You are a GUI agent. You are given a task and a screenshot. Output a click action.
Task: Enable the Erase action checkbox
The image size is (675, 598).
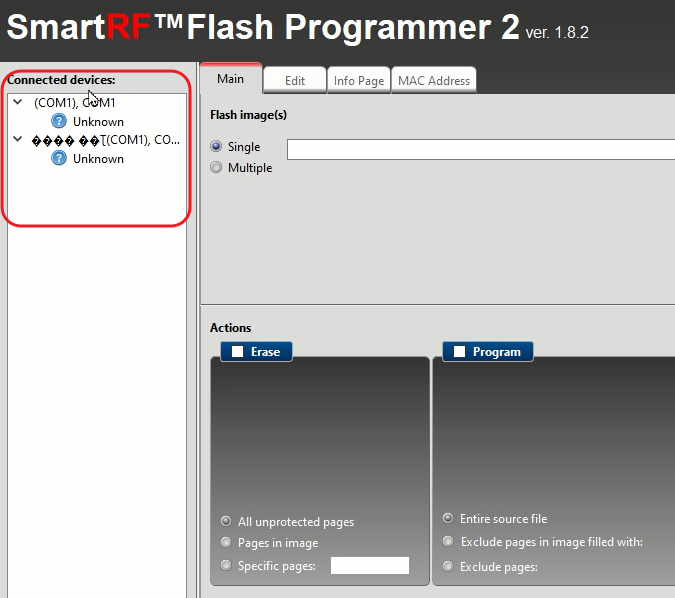[238, 352]
